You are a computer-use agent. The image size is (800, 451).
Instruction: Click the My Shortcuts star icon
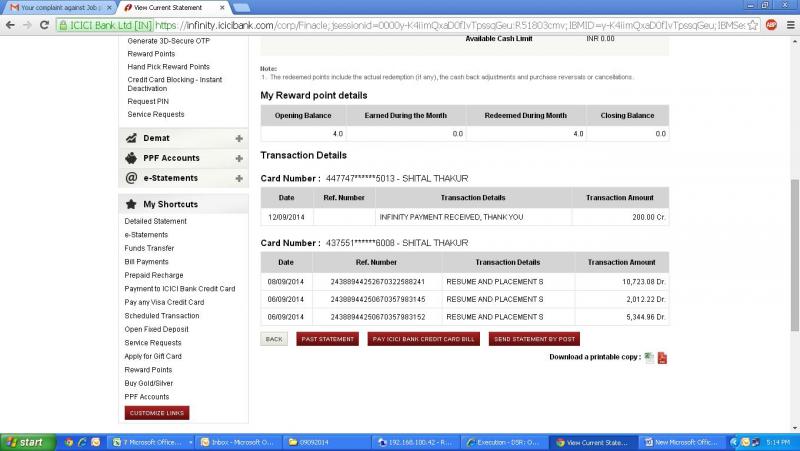131,204
